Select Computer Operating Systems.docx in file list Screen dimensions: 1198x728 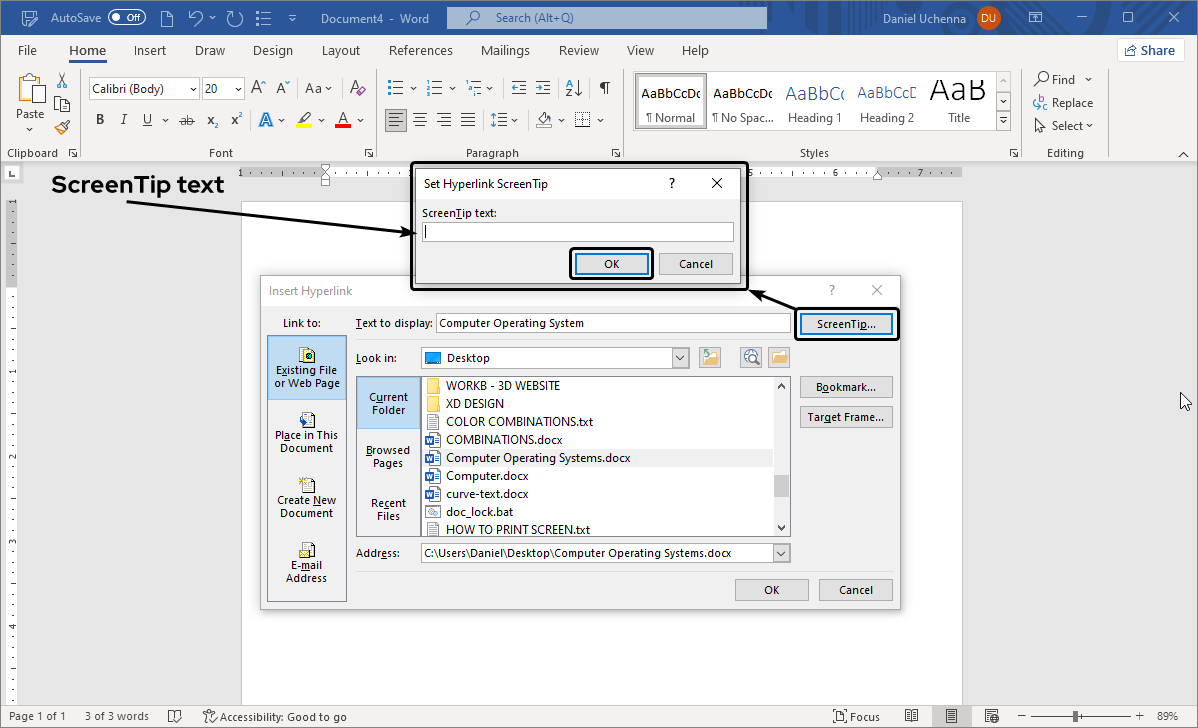click(x=537, y=457)
